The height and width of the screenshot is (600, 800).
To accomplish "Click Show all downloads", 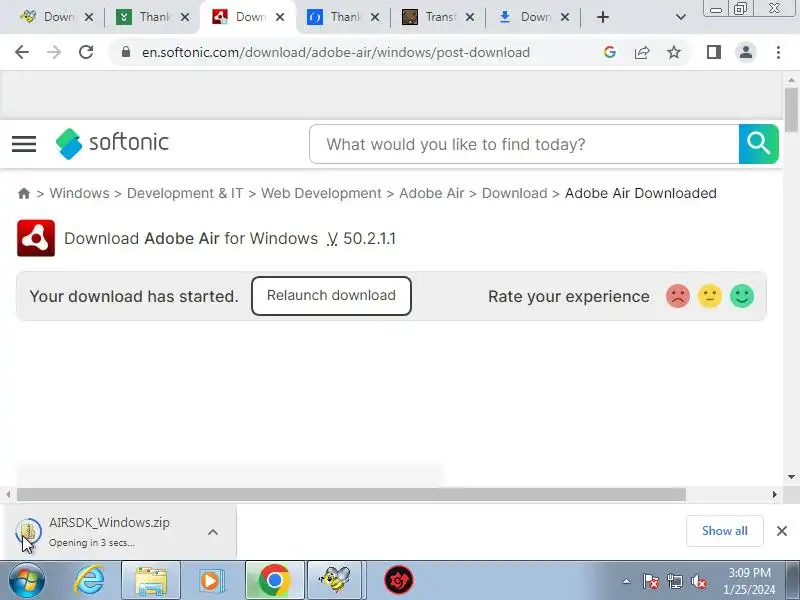I will (x=724, y=531).
